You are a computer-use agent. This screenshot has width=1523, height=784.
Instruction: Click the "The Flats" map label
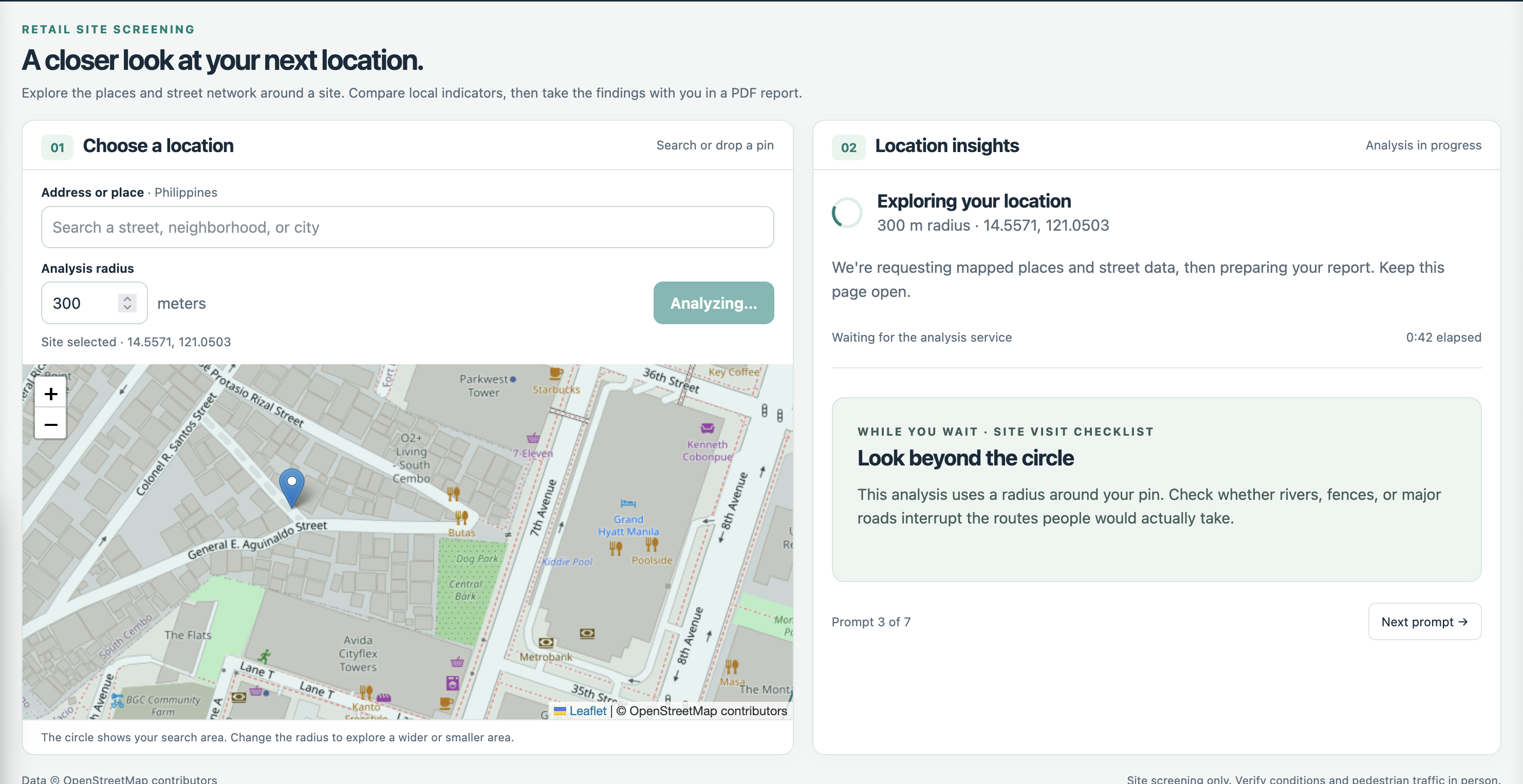[x=188, y=635]
